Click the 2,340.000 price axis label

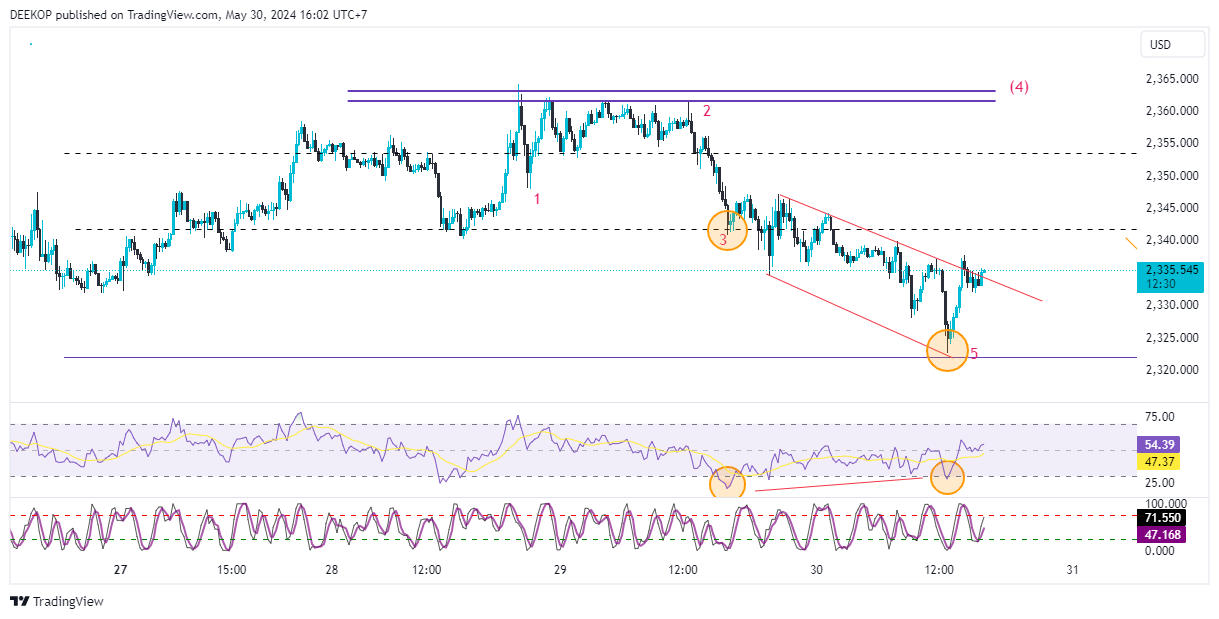click(1173, 240)
